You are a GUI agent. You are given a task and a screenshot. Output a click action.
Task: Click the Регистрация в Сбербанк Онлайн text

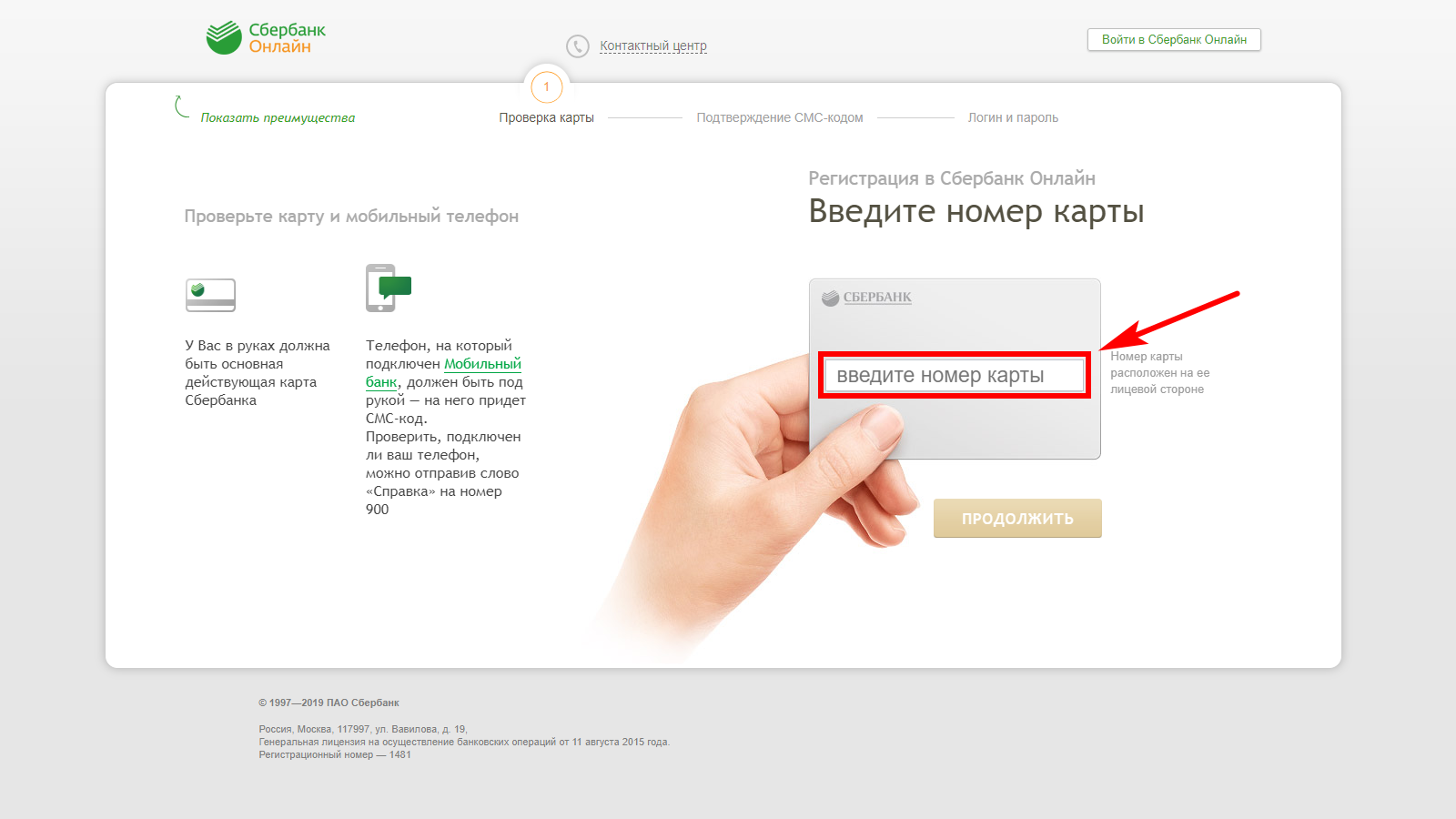[952, 178]
